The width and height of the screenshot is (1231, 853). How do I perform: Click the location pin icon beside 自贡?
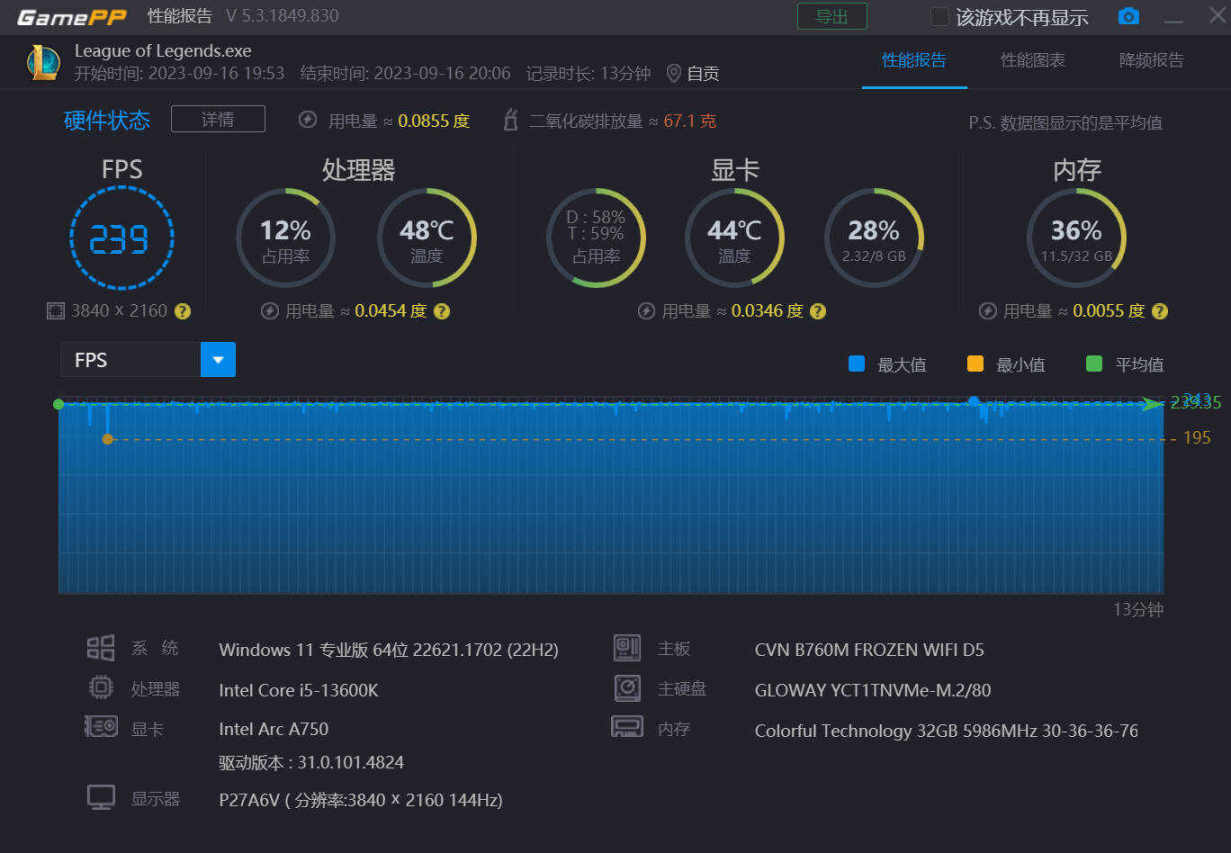click(674, 73)
